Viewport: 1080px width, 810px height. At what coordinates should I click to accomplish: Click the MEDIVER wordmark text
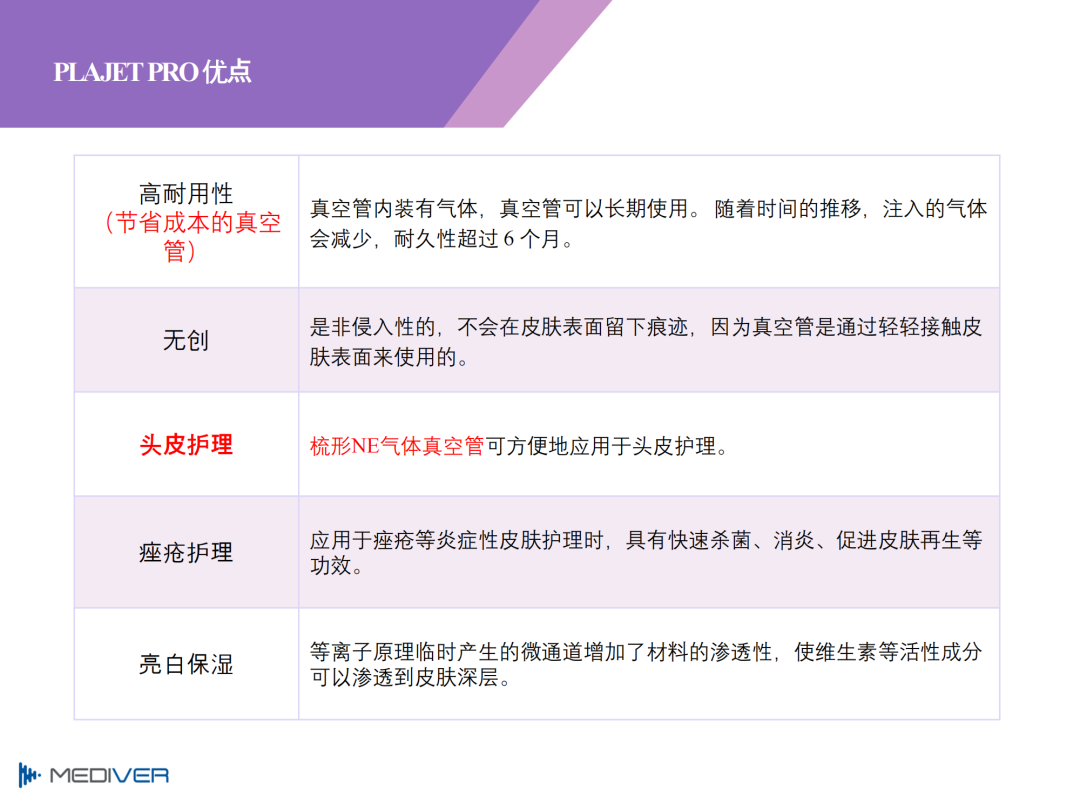tap(110, 776)
